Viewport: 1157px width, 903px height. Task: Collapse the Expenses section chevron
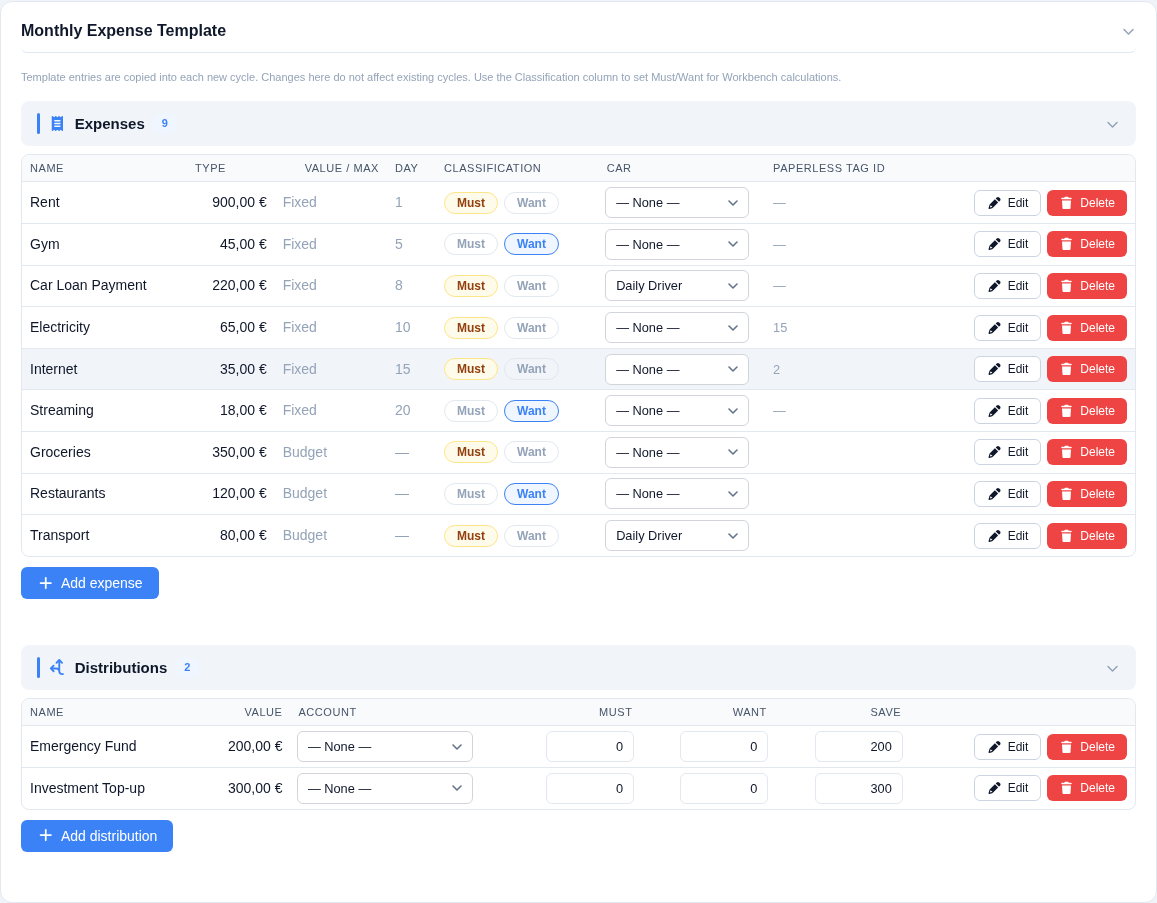[x=1113, y=124]
